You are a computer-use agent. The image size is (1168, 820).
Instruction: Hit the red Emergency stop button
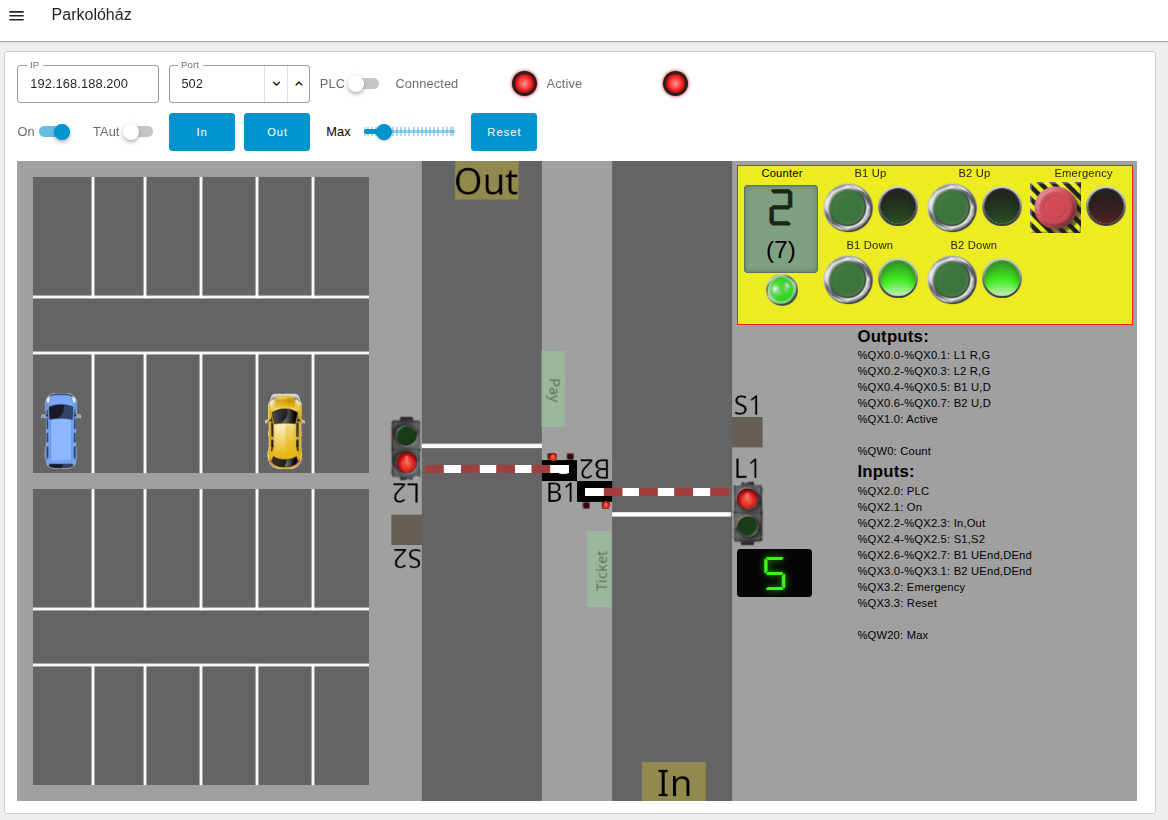coord(1056,207)
